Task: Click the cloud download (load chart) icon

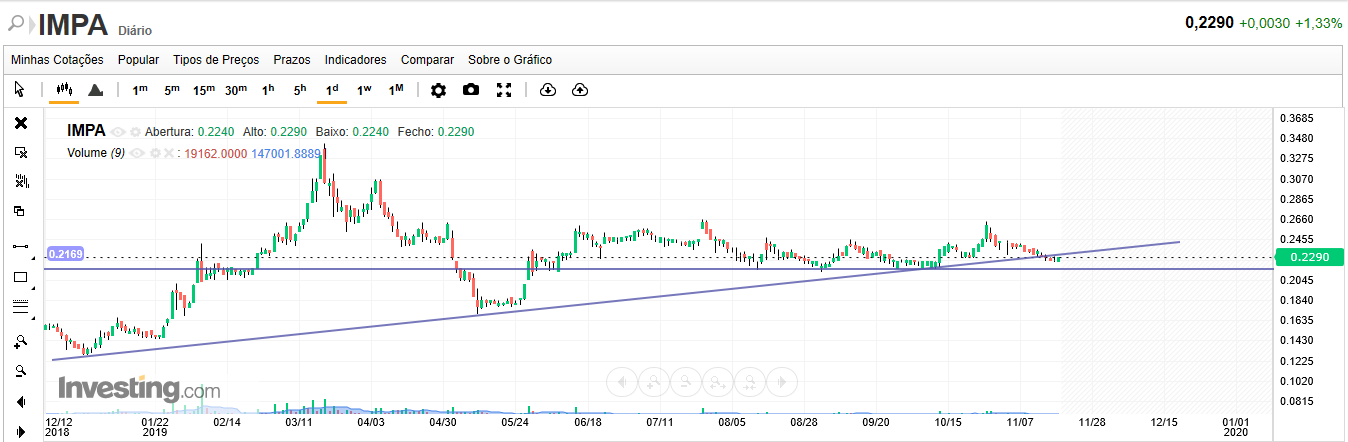Action: [x=547, y=90]
